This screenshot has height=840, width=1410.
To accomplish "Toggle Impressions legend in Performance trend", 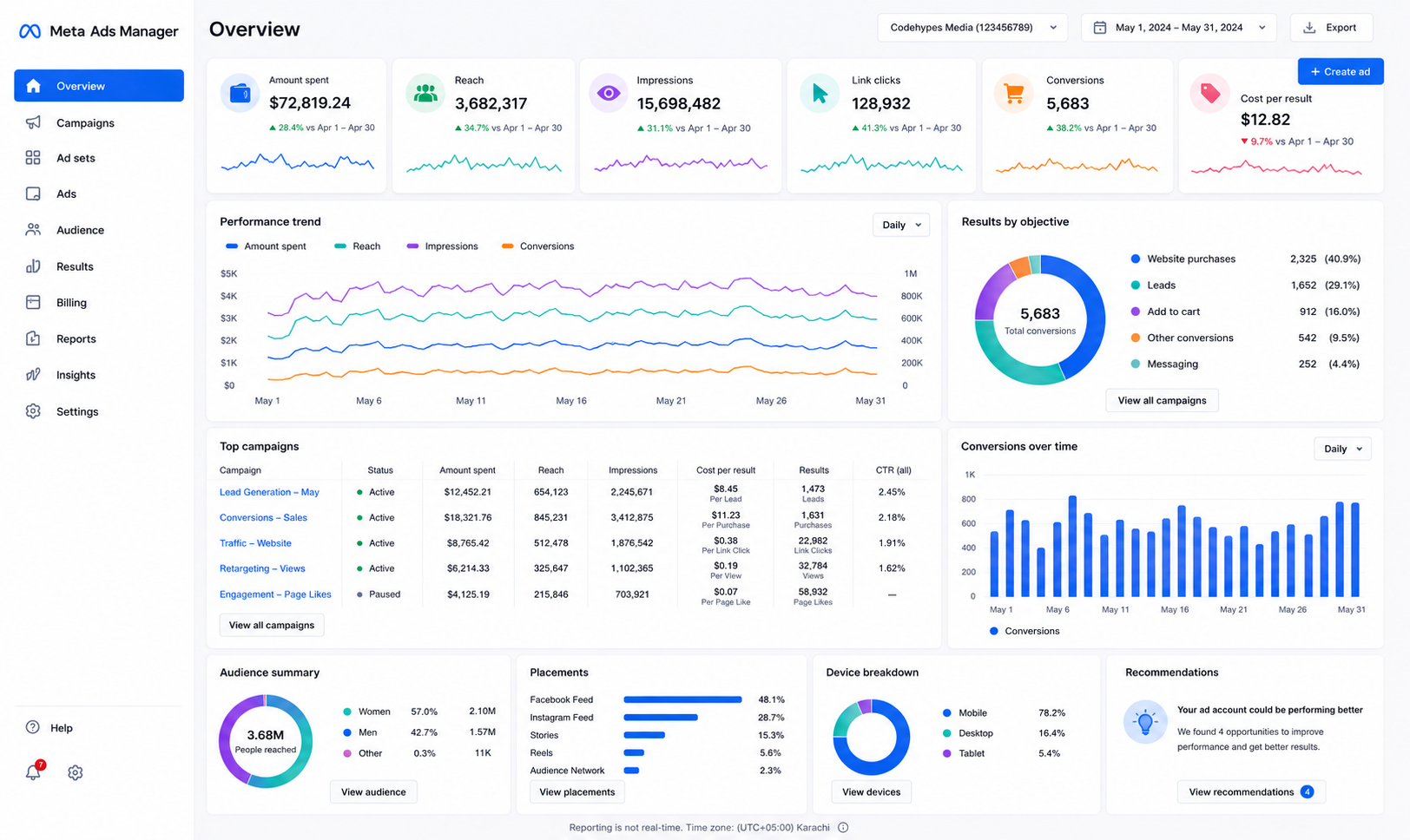I will (x=442, y=246).
